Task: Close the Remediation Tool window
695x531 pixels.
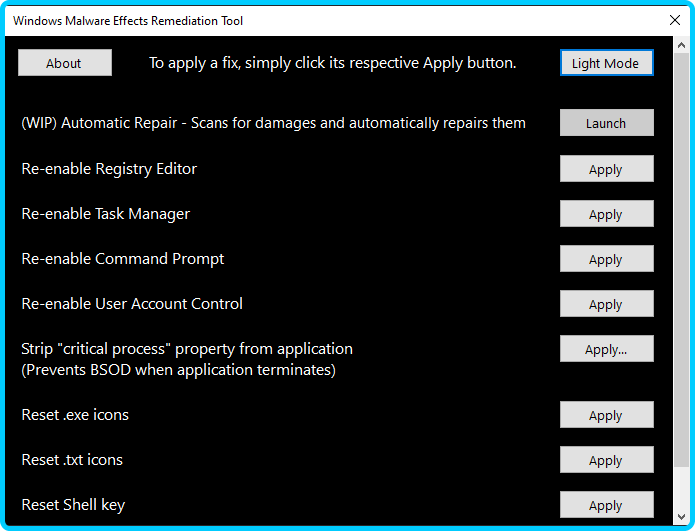Action: 673,20
